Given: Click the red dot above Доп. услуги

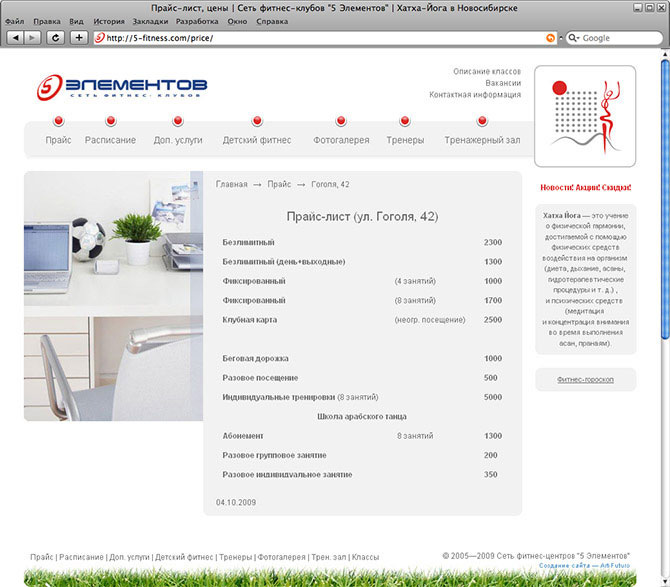Looking at the screenshot, I should click(x=178, y=121).
